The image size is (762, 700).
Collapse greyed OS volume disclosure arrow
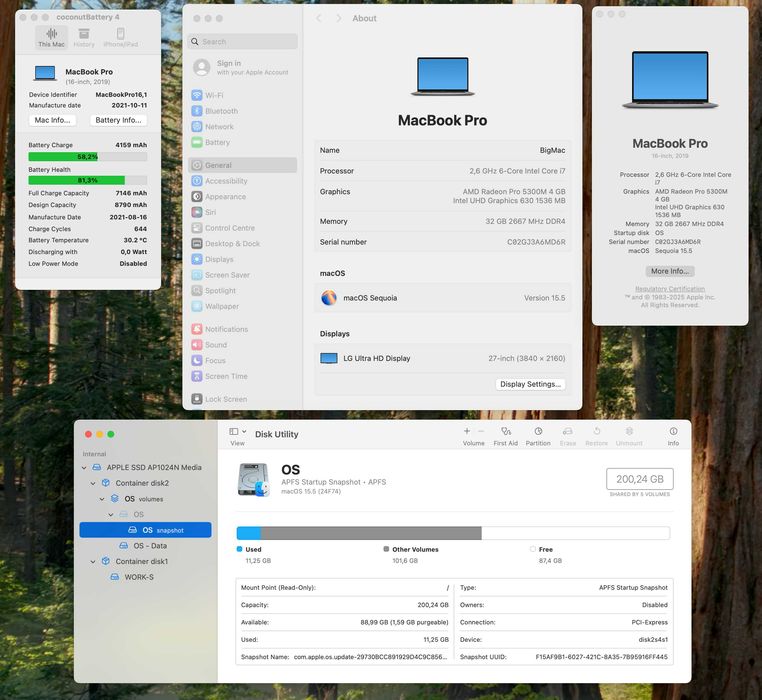(x=111, y=514)
